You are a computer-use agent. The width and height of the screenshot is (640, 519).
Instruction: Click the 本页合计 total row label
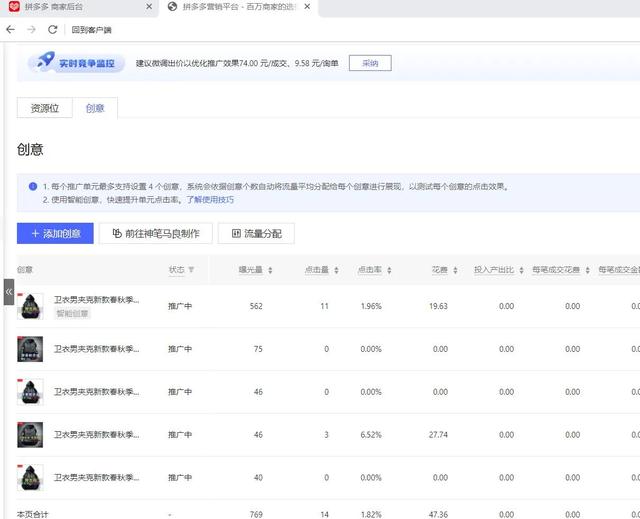tap(33, 514)
